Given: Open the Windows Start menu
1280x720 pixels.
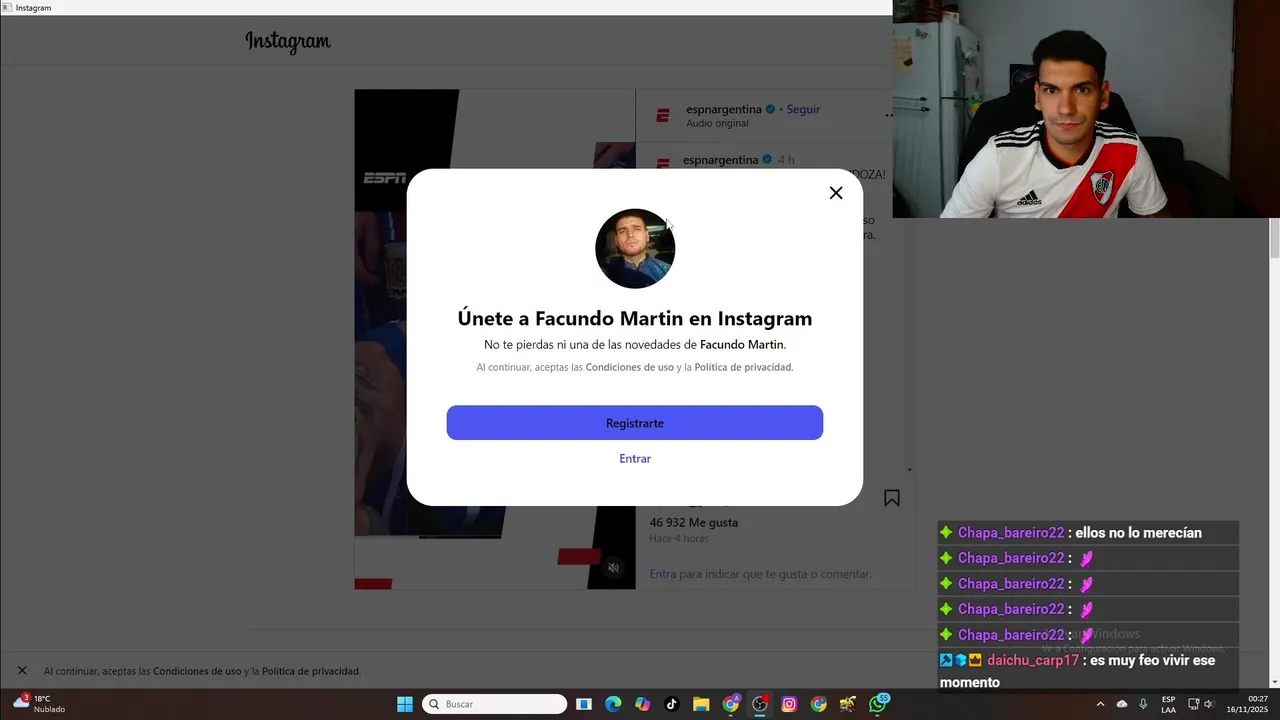Looking at the screenshot, I should pos(405,704).
